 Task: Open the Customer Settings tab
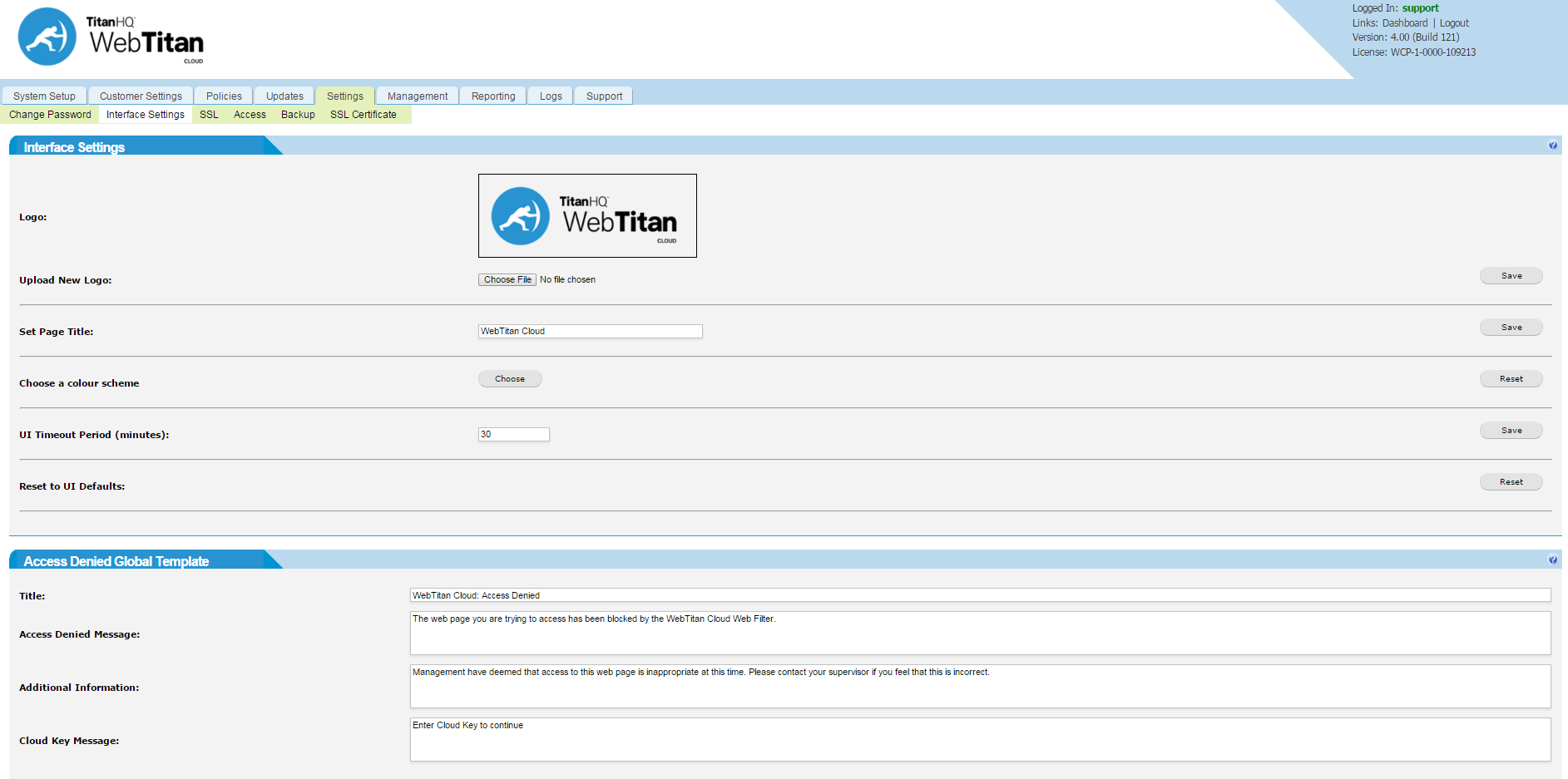[141, 96]
